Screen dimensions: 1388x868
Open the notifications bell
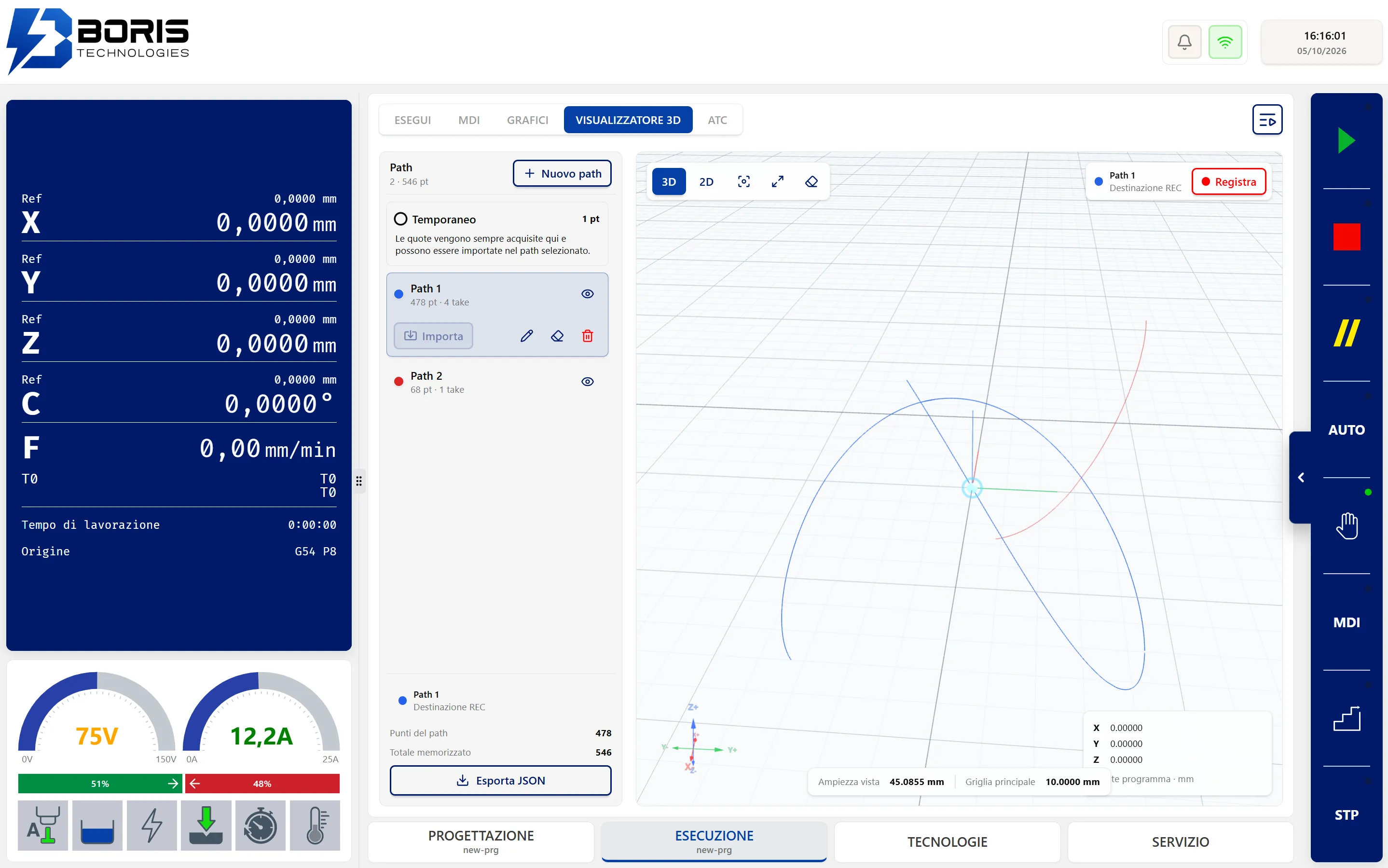pos(1184,42)
